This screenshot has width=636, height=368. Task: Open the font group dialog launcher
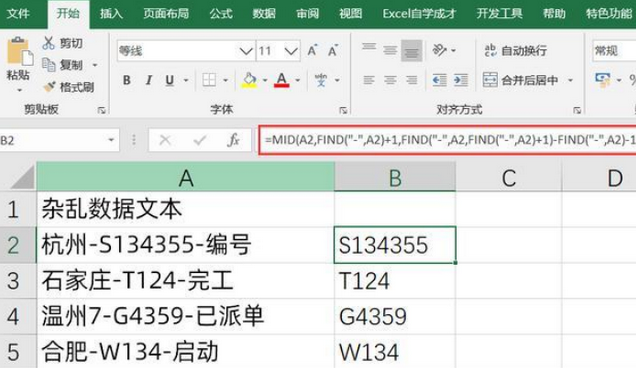click(x=343, y=110)
